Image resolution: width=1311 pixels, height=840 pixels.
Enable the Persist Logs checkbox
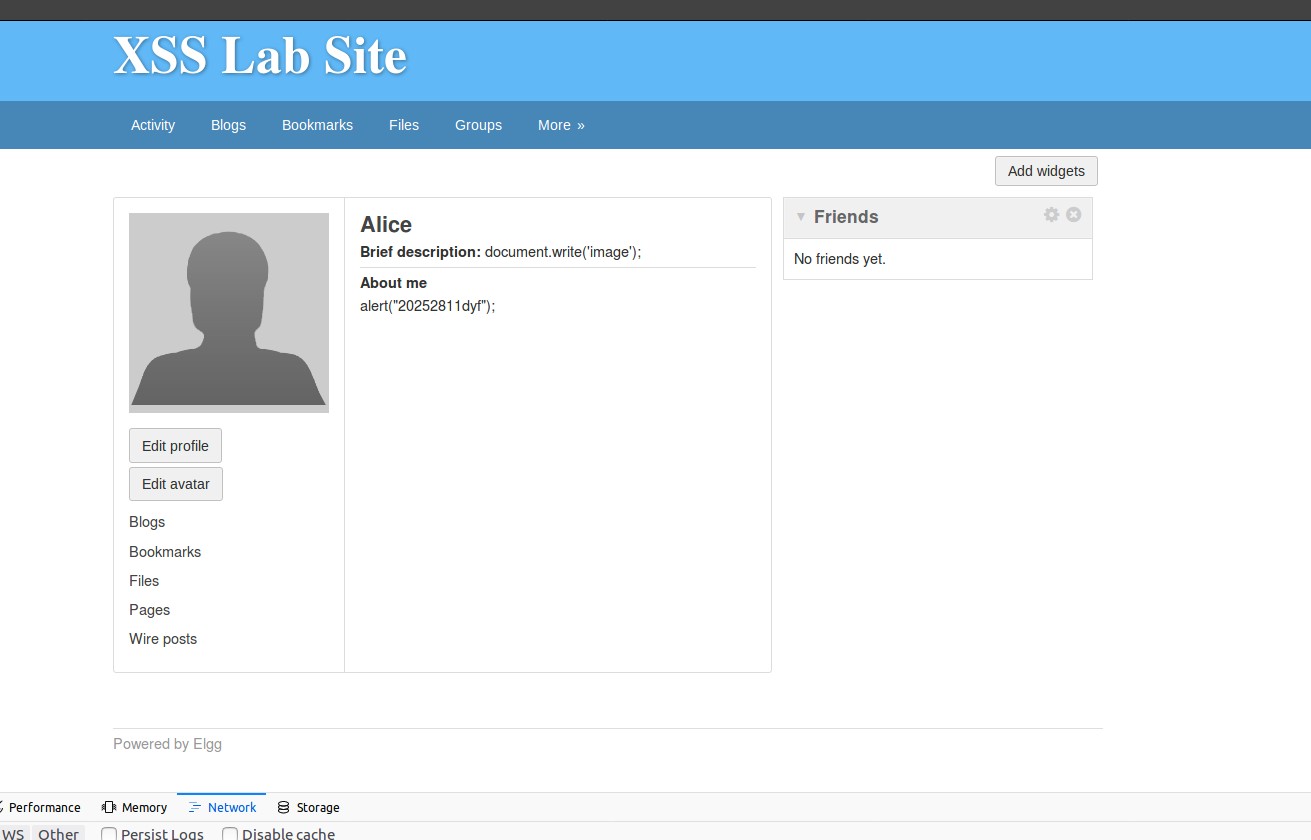110,834
